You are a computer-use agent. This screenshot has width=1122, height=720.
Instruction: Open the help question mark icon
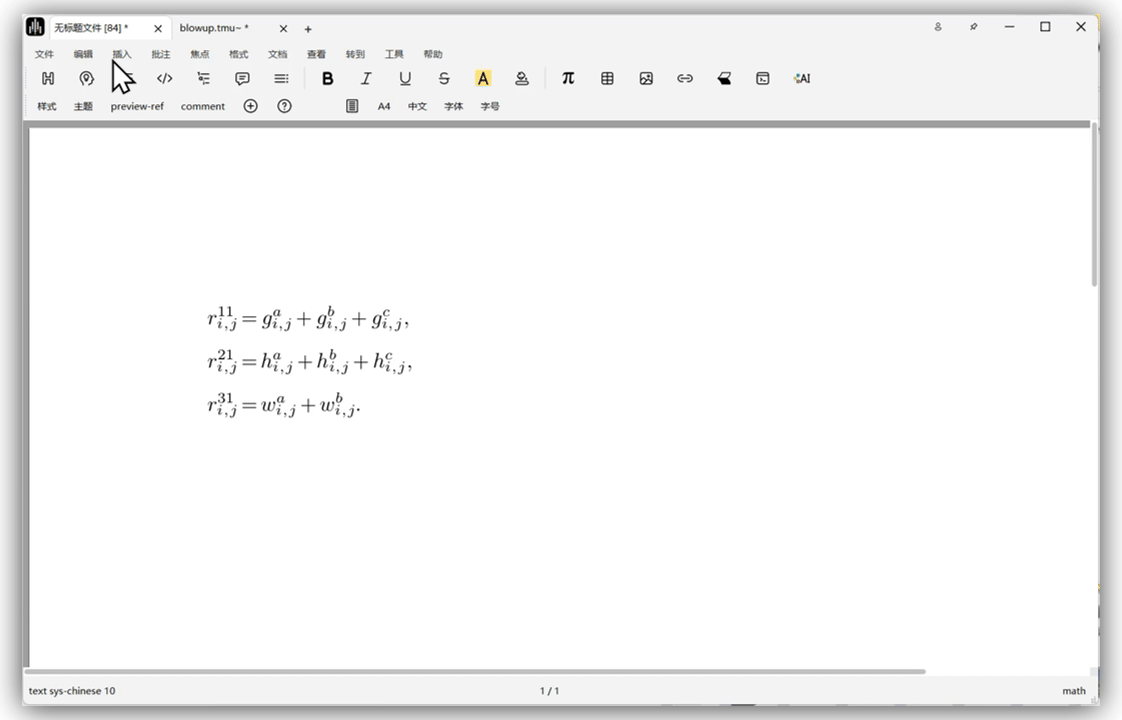point(284,106)
